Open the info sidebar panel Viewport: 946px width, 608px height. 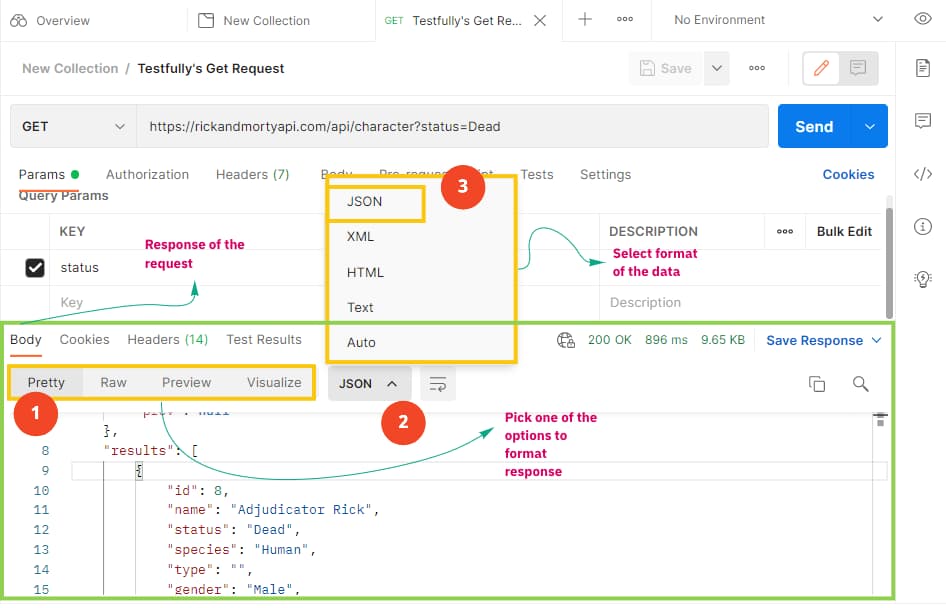pos(921,227)
